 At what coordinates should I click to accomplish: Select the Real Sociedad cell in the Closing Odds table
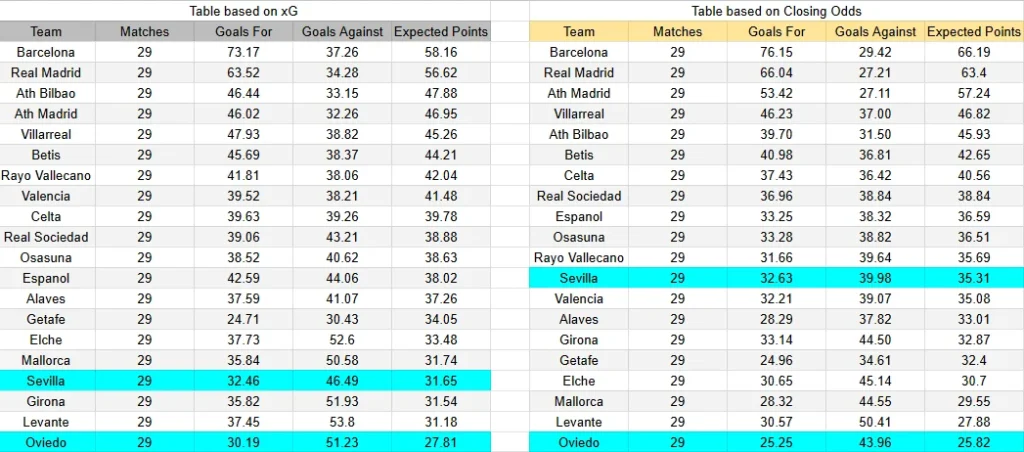click(x=578, y=196)
